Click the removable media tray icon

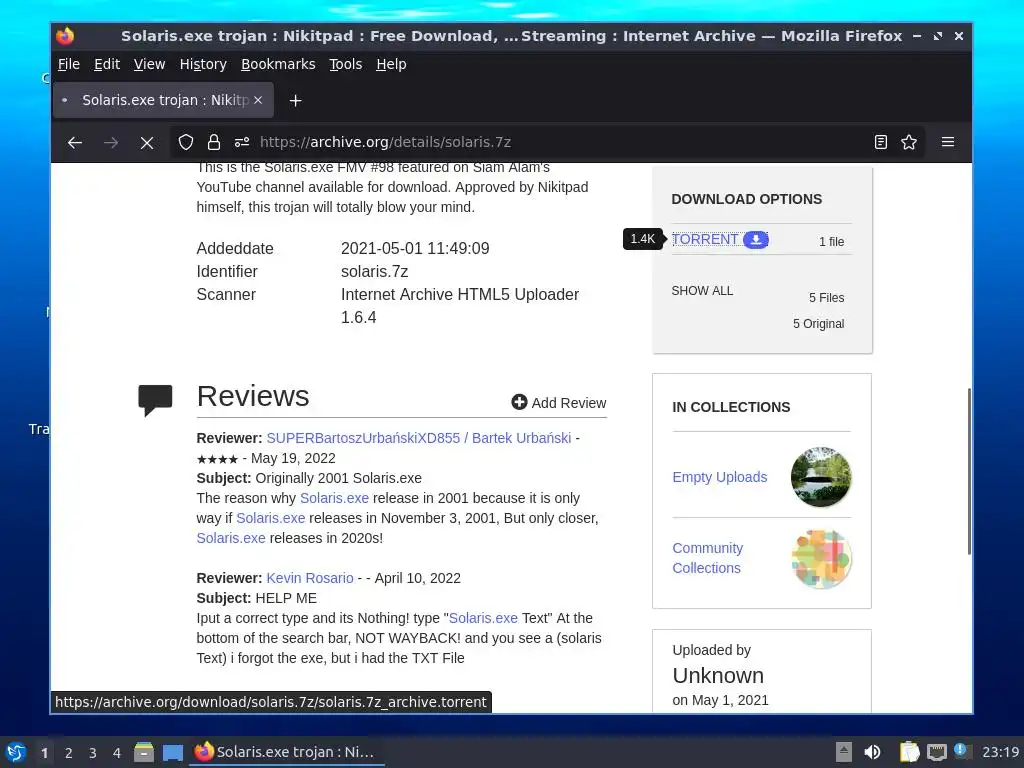844,752
